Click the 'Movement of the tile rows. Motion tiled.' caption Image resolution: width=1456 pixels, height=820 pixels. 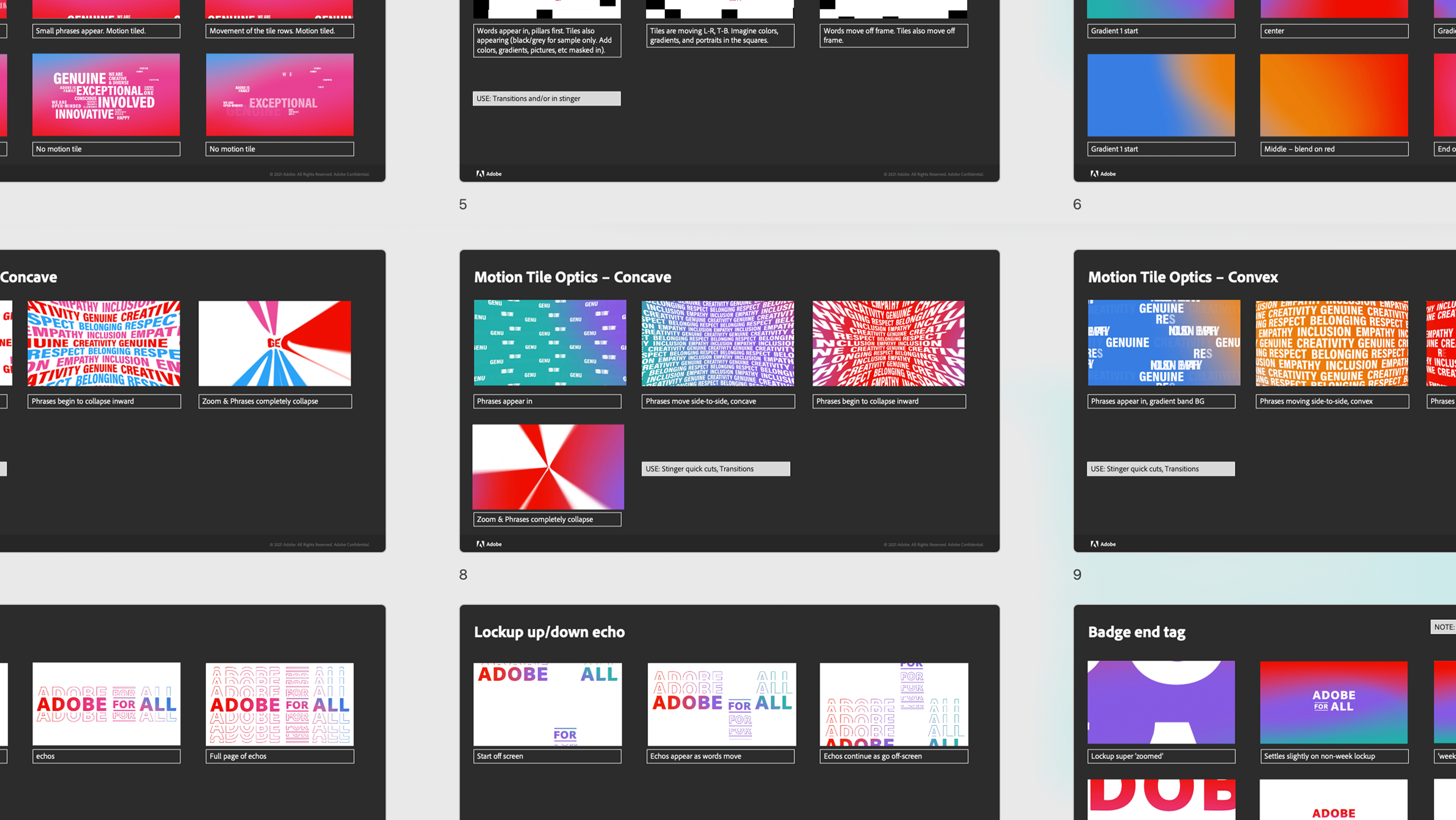click(280, 31)
